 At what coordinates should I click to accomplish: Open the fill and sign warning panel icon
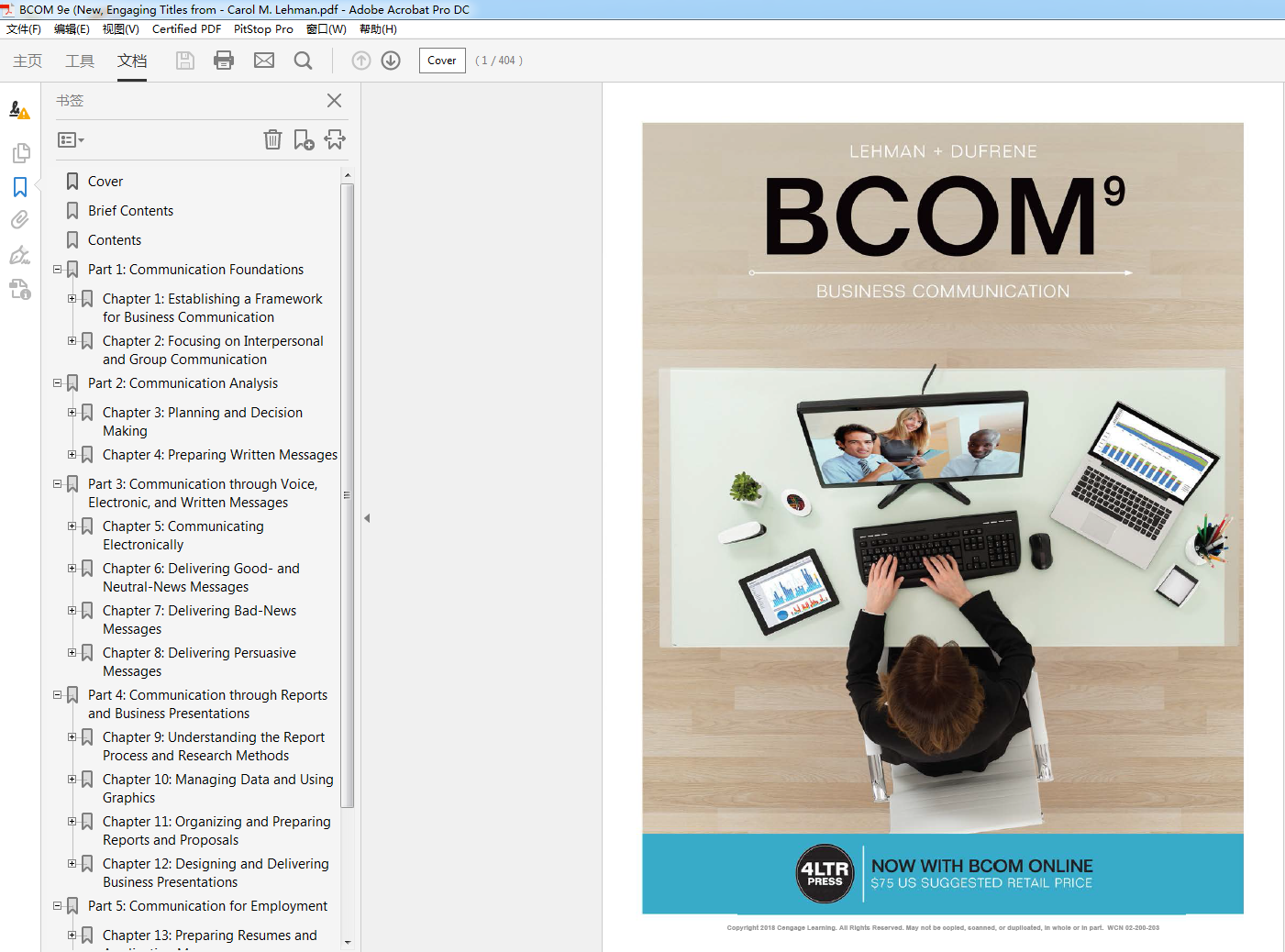(x=19, y=110)
